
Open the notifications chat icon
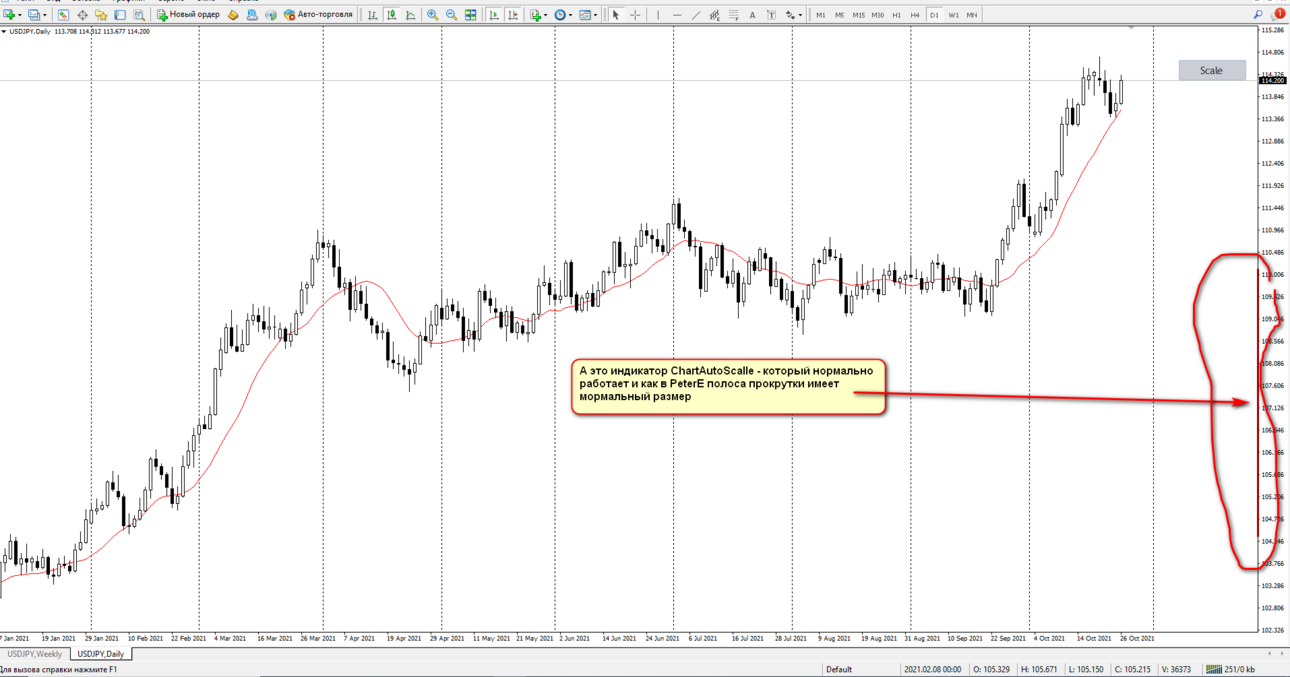coord(1276,14)
